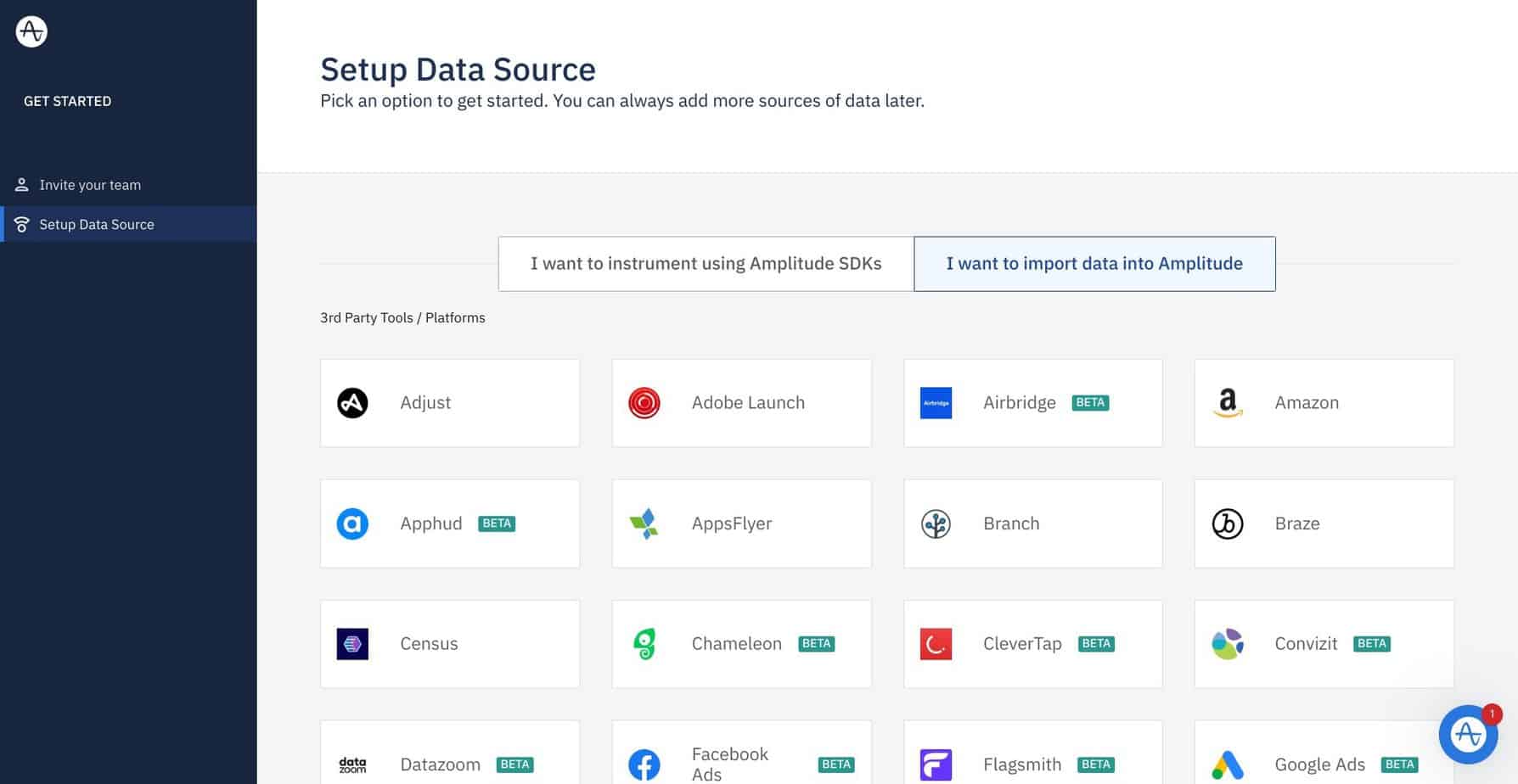Click the BETA badge next to Apphud
The image size is (1518, 784).
pos(497,524)
